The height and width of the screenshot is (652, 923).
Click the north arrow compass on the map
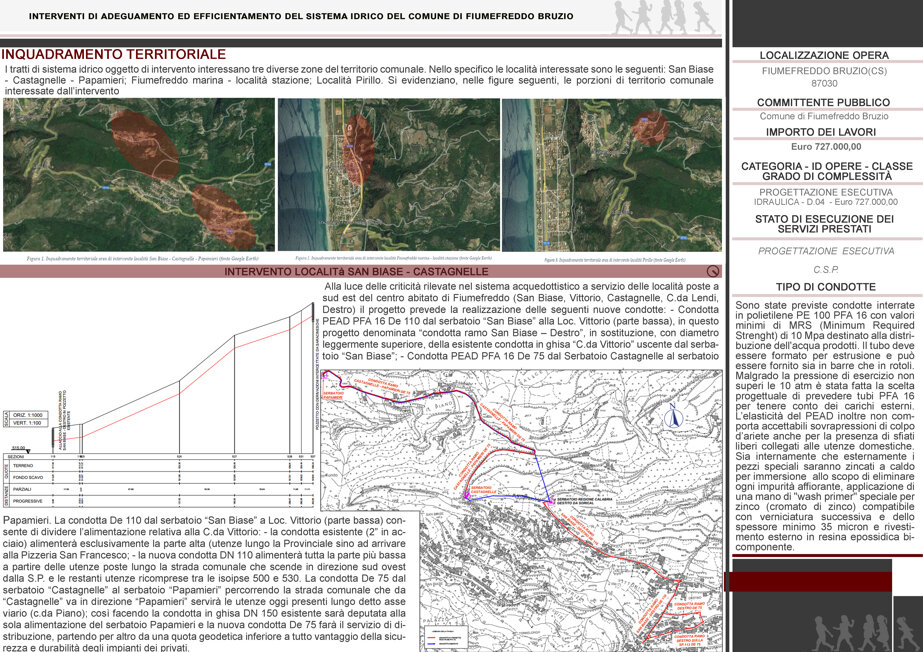[673, 415]
